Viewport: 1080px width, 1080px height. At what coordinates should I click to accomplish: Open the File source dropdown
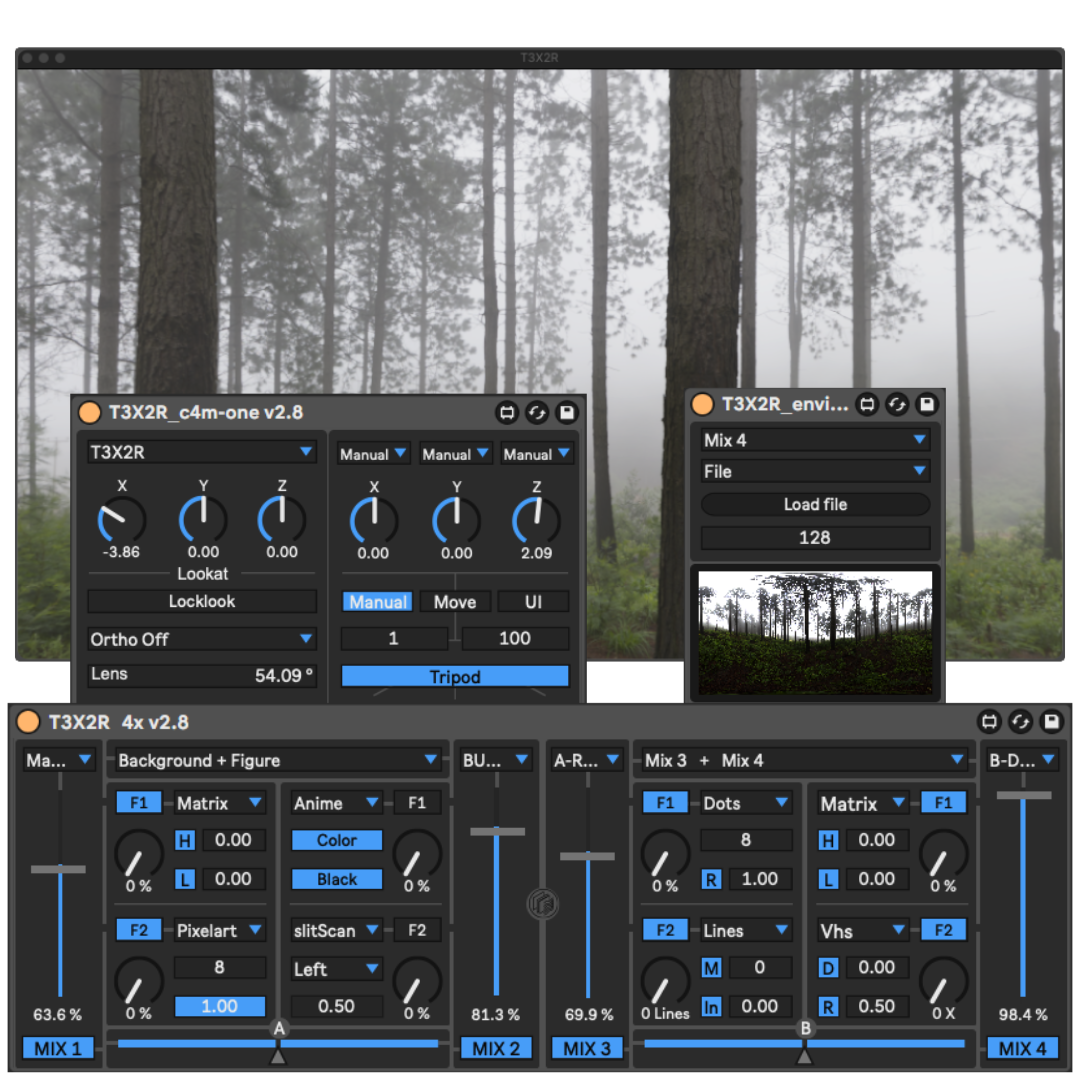(815, 471)
